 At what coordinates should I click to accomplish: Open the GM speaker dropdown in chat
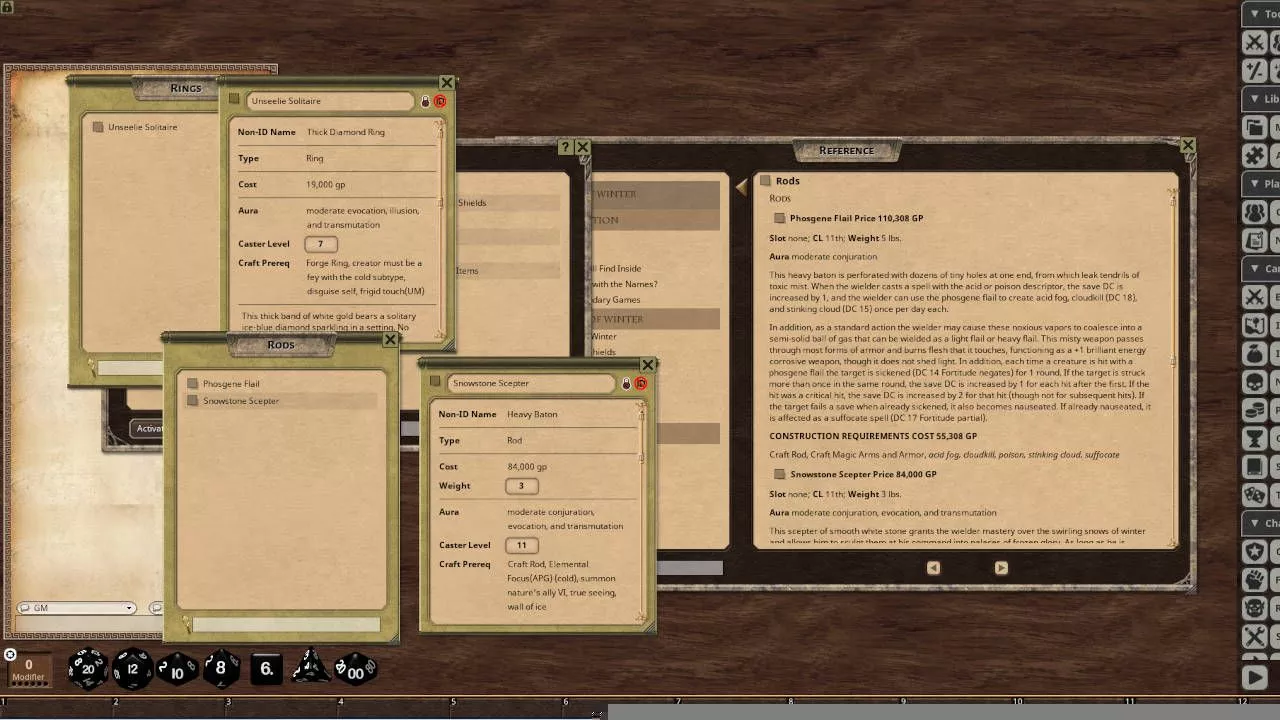[x=77, y=608]
